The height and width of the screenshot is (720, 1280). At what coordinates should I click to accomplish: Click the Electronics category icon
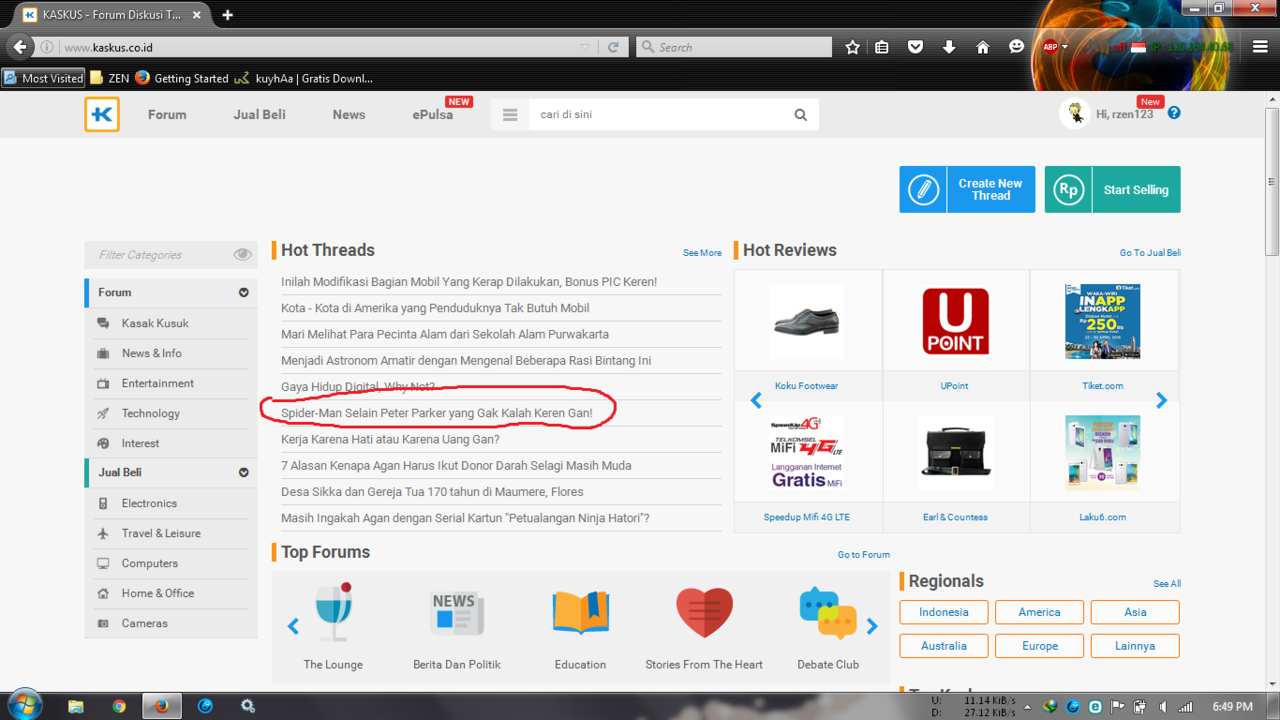coord(103,503)
